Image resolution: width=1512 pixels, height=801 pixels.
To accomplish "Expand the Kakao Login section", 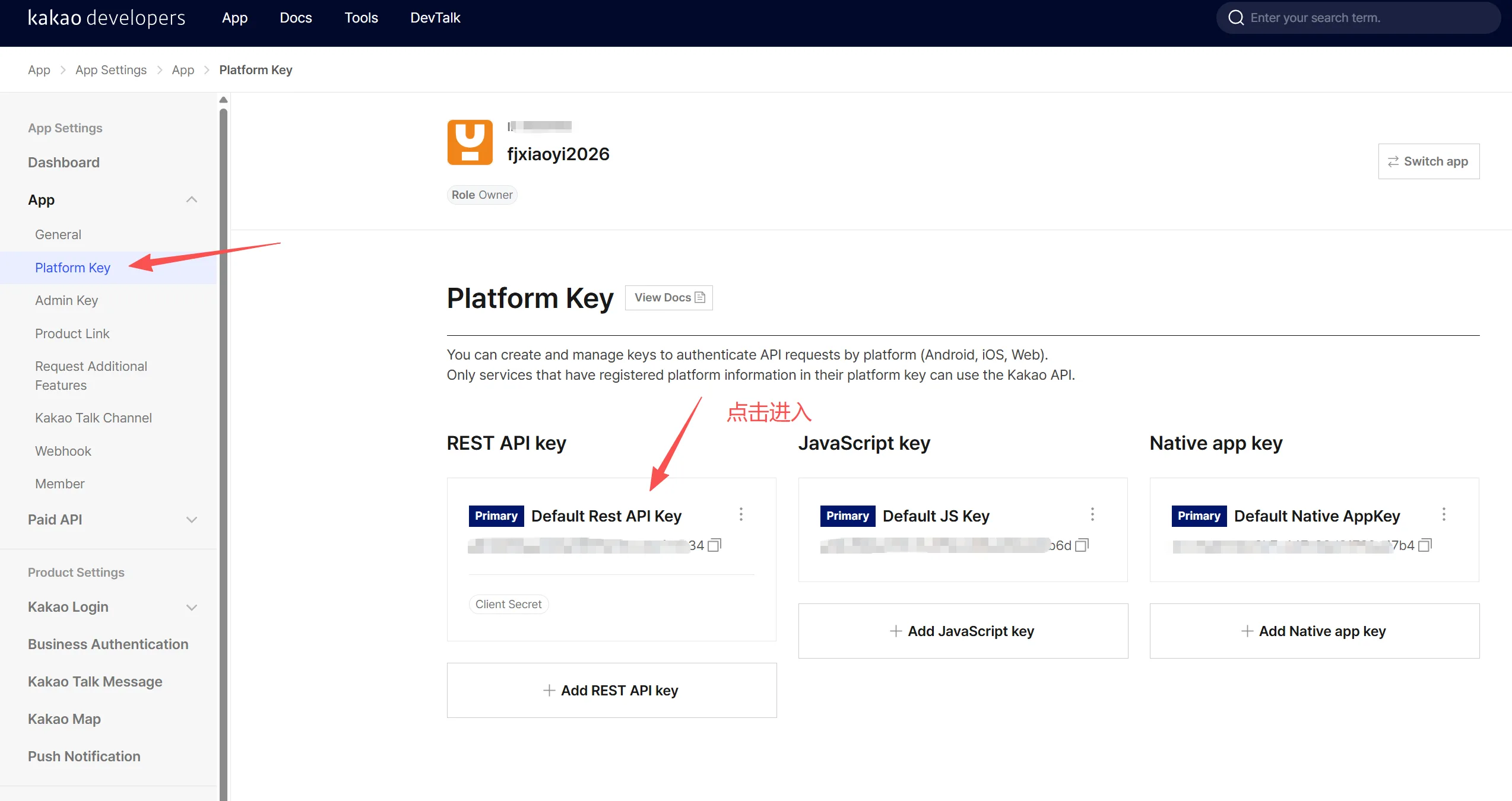I will point(191,608).
